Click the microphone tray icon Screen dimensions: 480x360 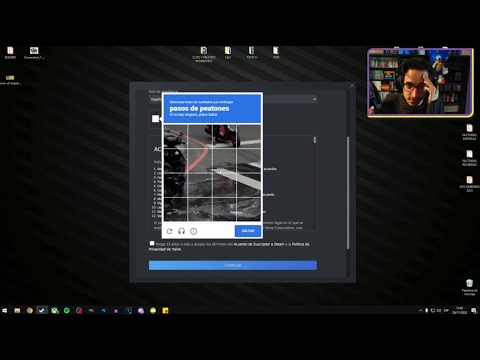[426, 310]
